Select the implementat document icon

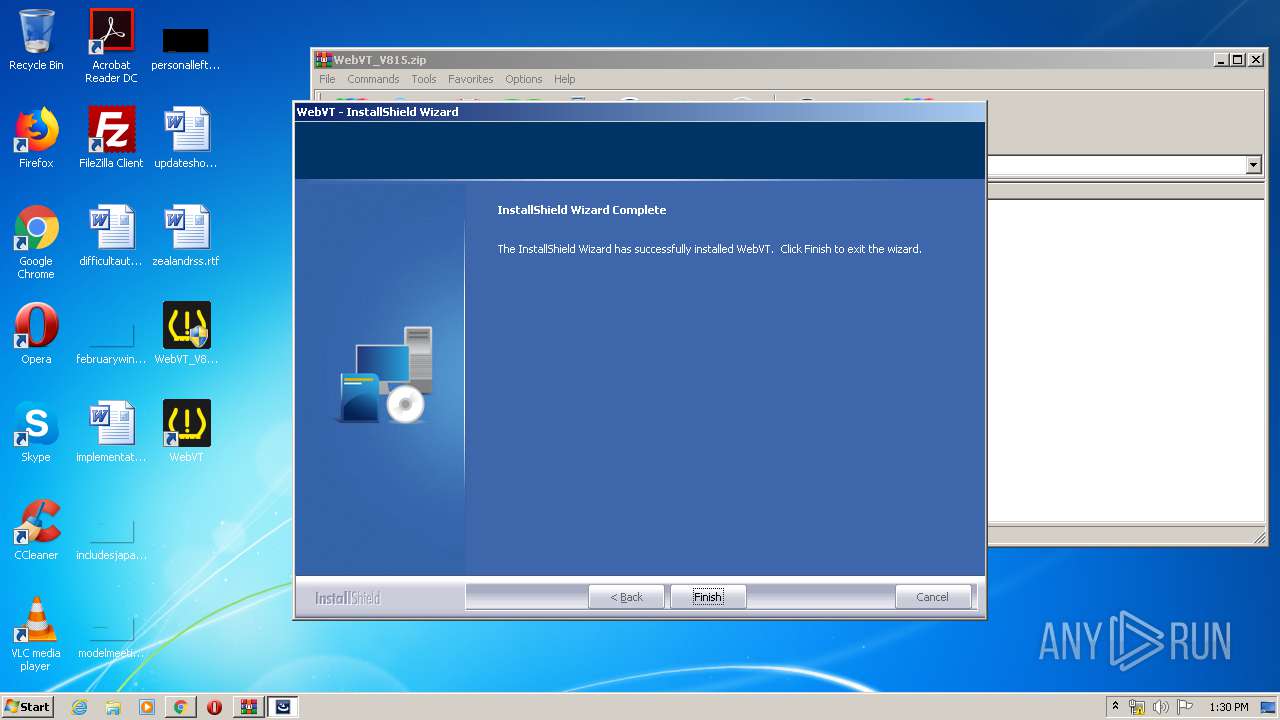pyautogui.click(x=111, y=432)
